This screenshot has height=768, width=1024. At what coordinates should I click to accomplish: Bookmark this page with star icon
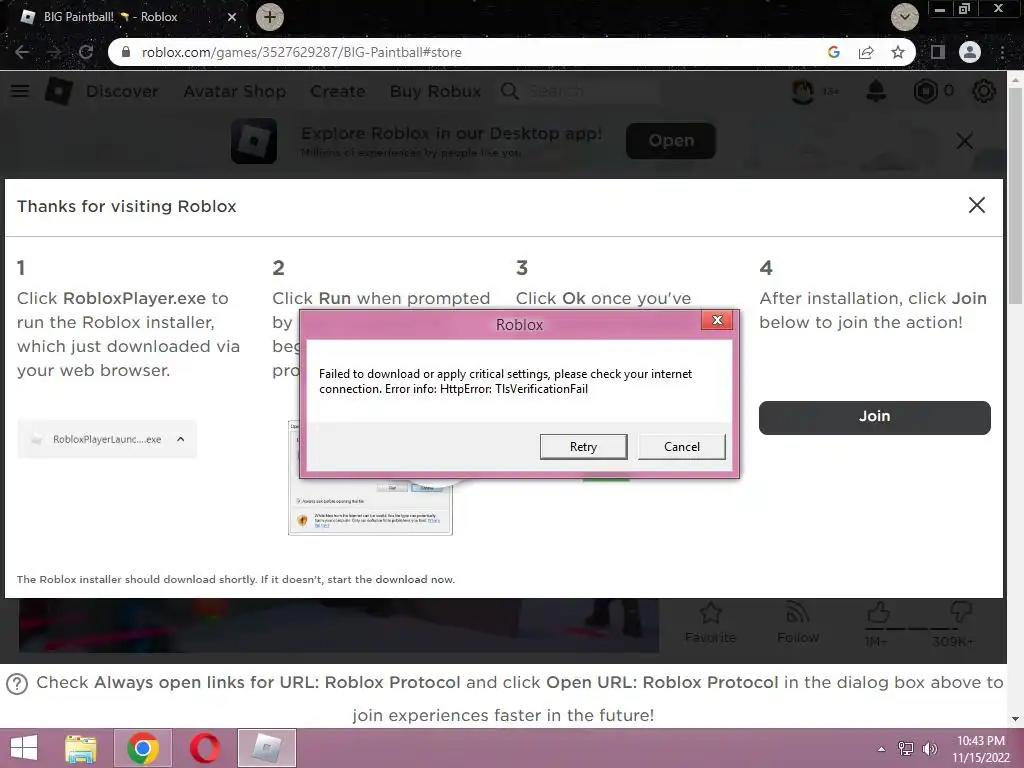click(898, 52)
